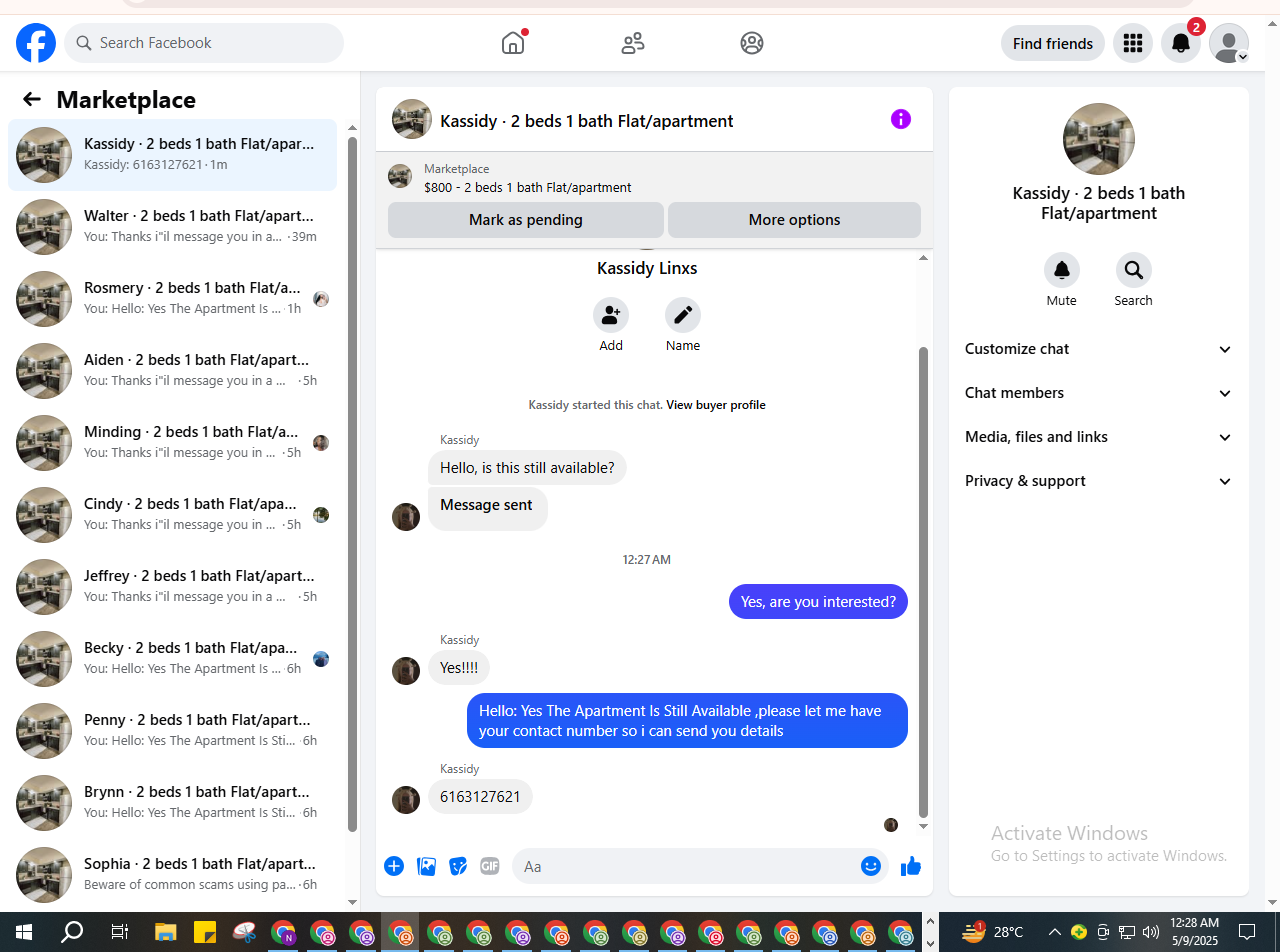Go back using the Marketplace arrow

tap(32, 99)
